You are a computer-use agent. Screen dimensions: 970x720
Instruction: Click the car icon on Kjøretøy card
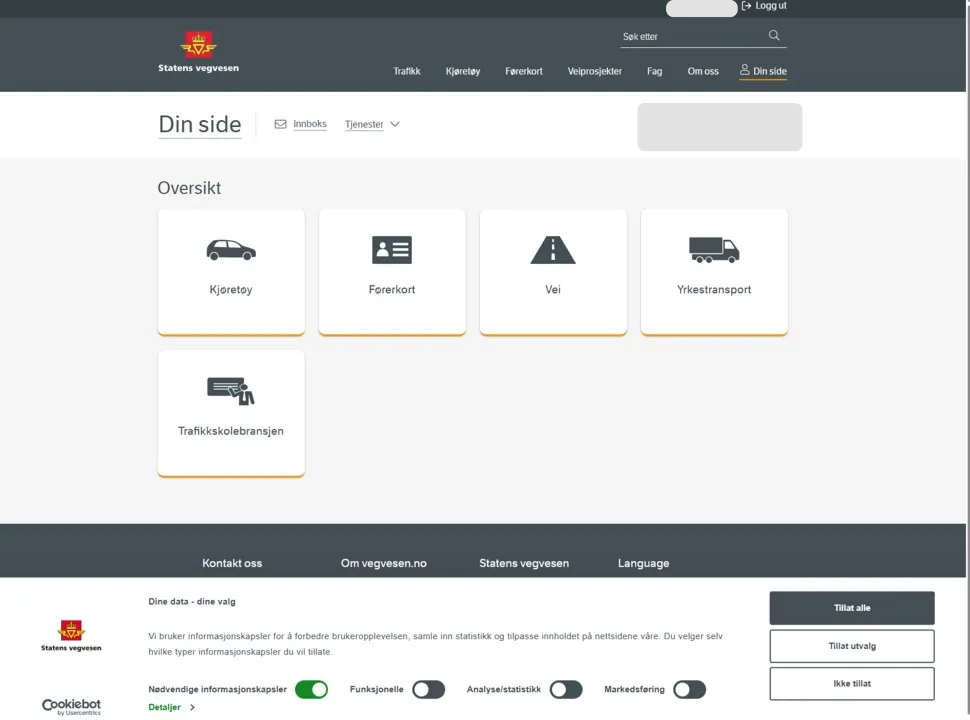click(231, 250)
